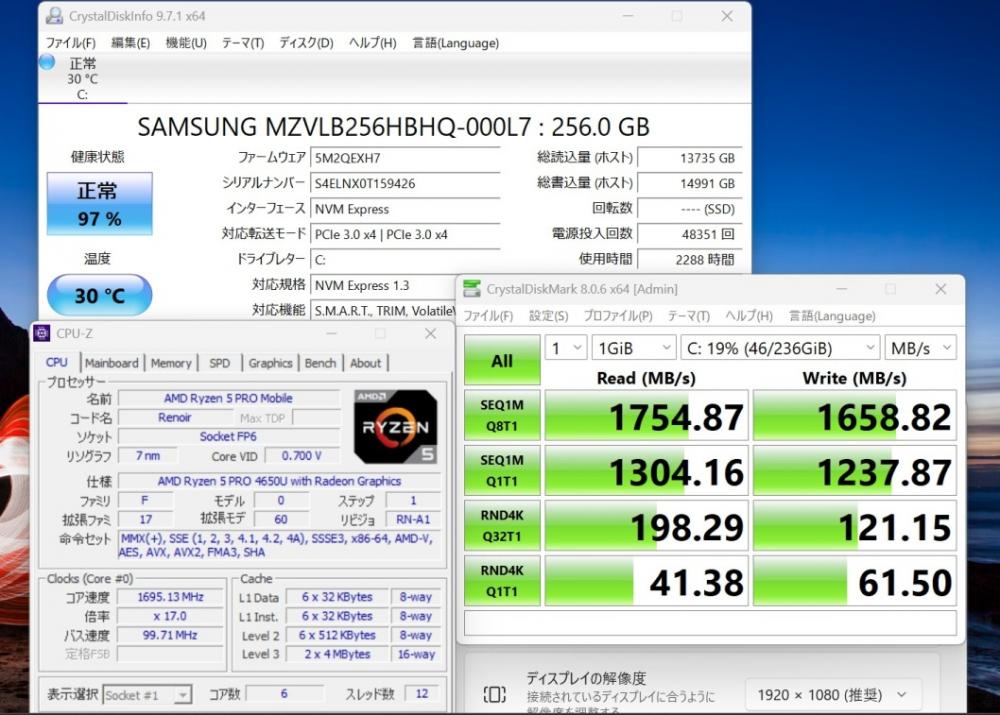Open 言語(Language) menu in CrystalDiskInfo

pos(455,43)
